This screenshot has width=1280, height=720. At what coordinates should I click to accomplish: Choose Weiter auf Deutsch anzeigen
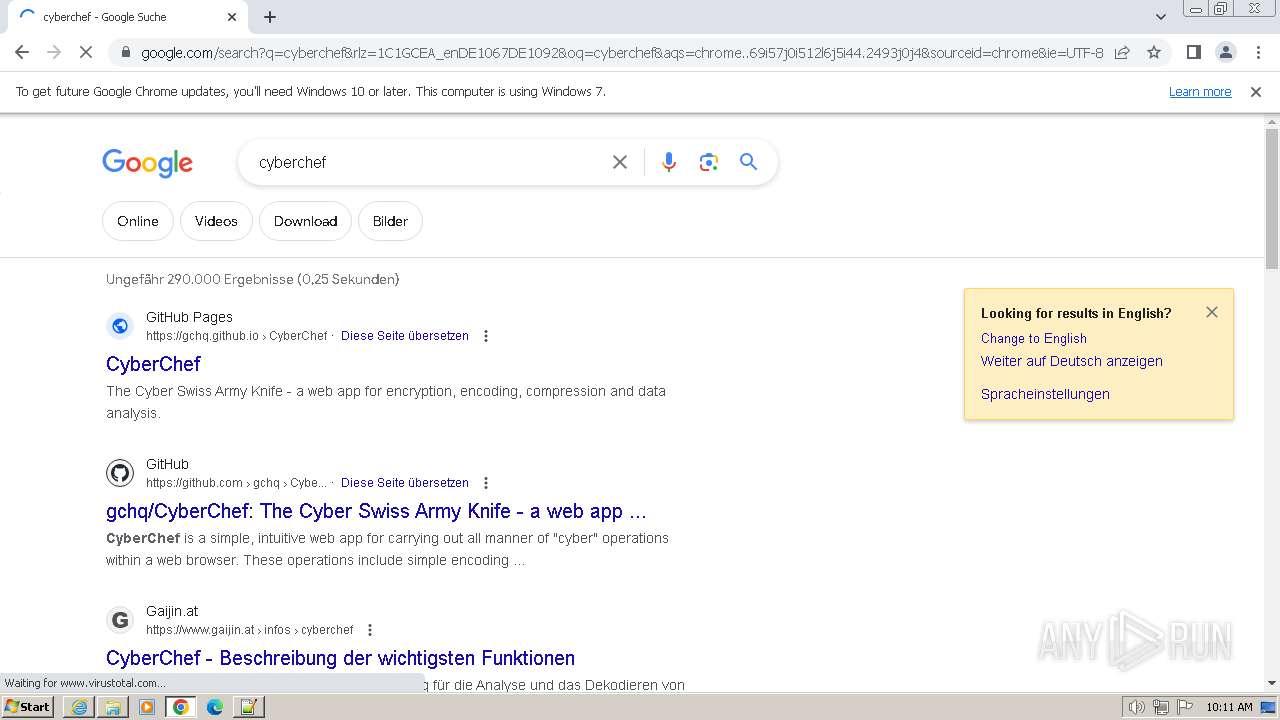(1071, 361)
